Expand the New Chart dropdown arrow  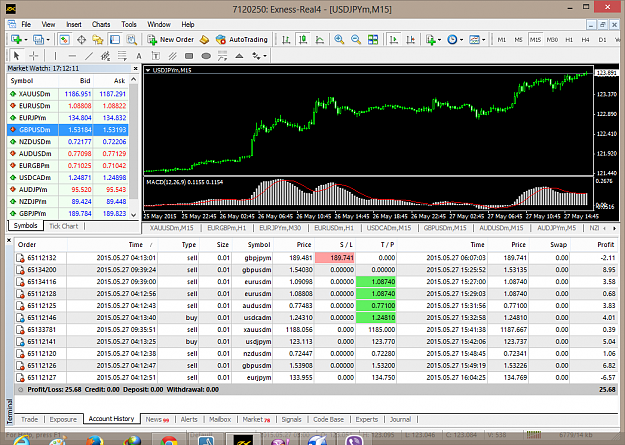(x=26, y=40)
